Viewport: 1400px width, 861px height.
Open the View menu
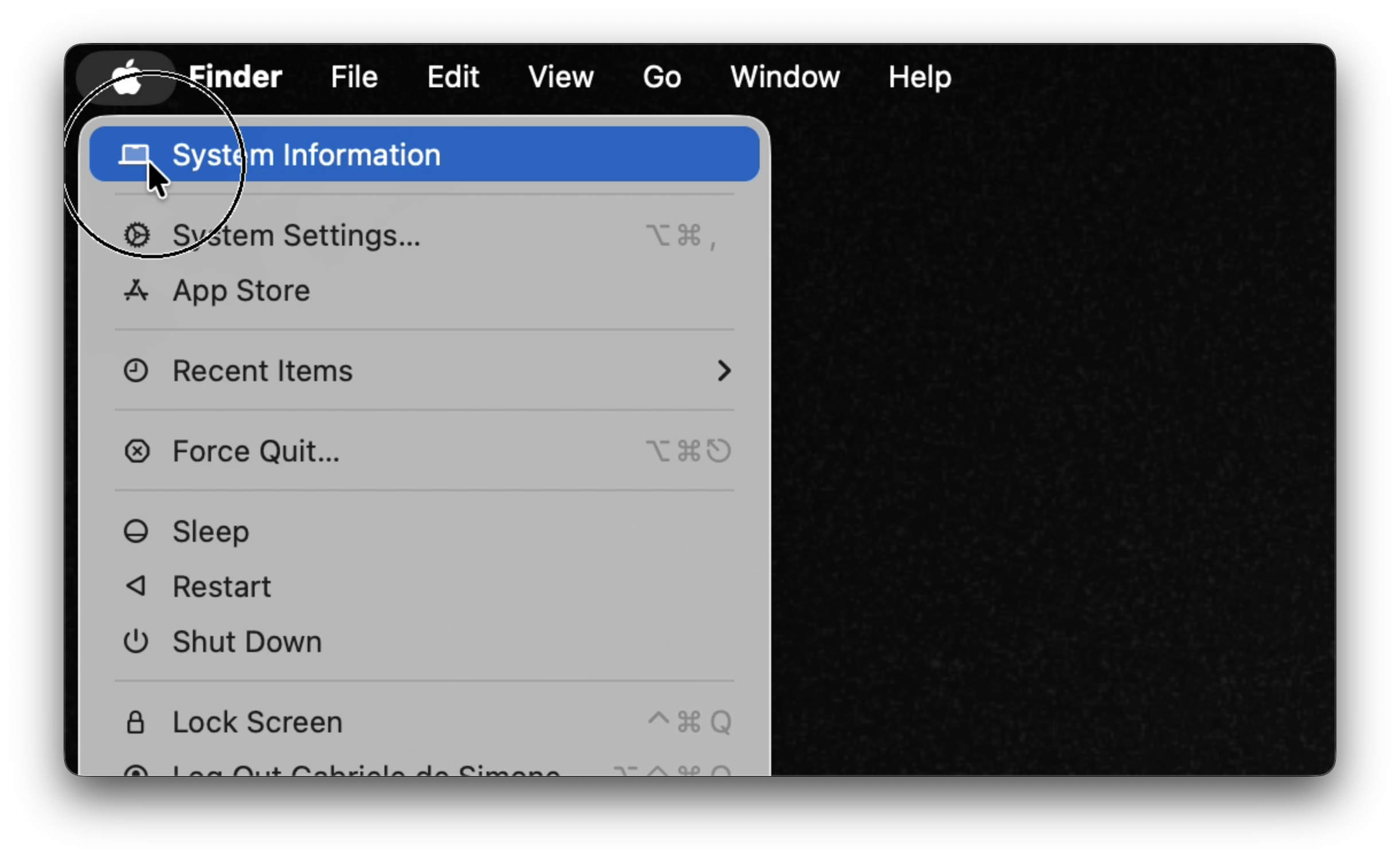click(x=561, y=77)
